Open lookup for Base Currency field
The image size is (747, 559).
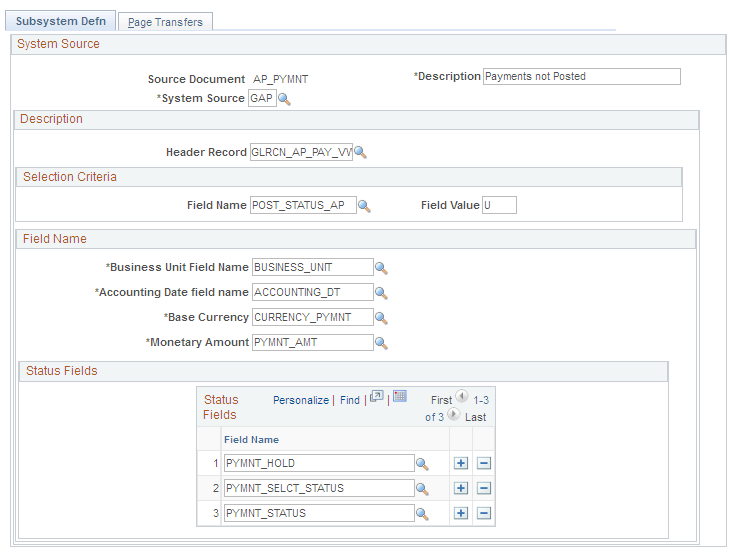click(x=381, y=318)
